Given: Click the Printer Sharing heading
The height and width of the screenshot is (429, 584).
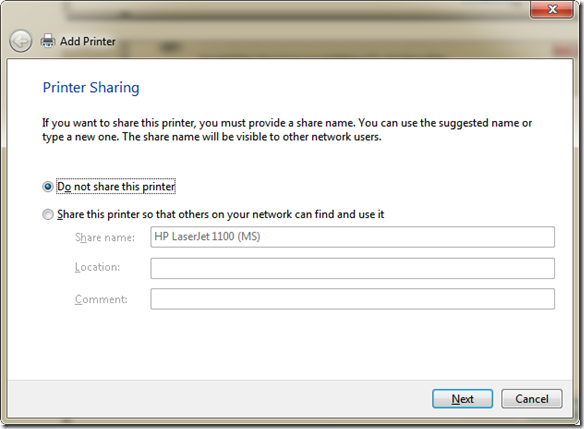Looking at the screenshot, I should coord(91,88).
